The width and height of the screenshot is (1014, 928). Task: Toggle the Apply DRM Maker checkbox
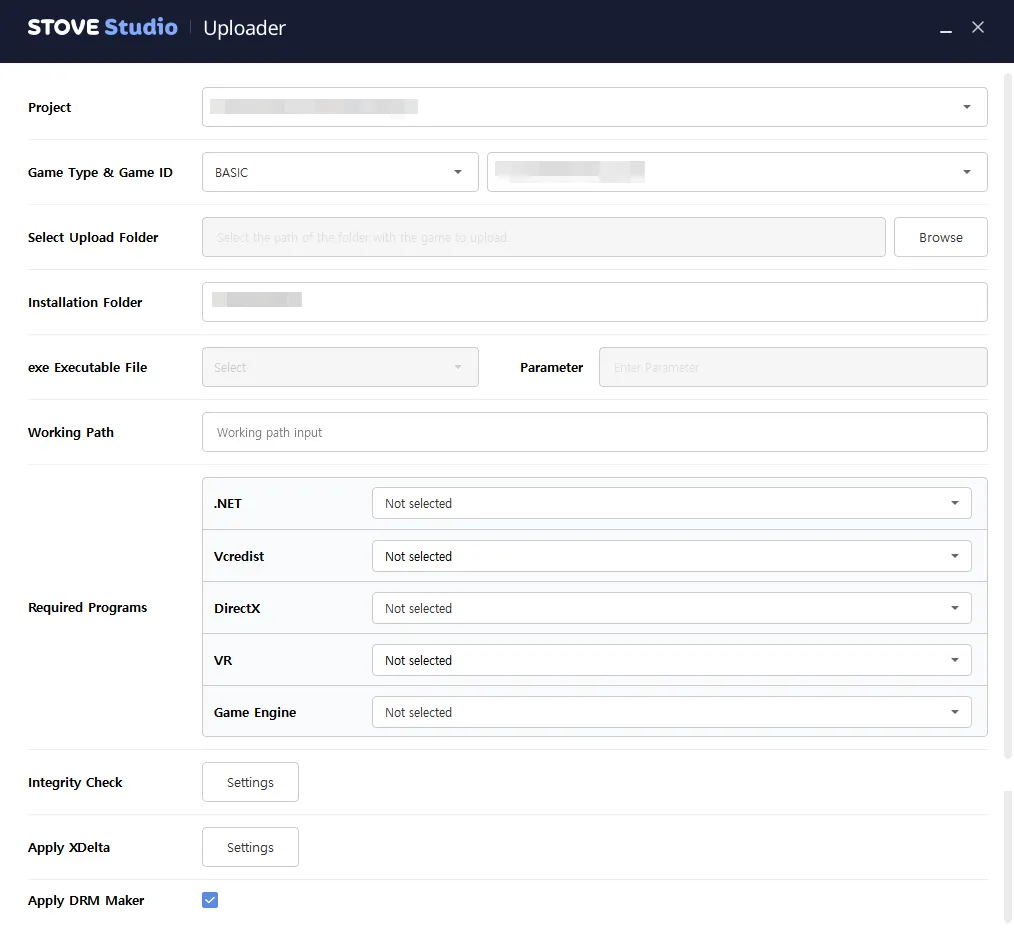tap(210, 900)
